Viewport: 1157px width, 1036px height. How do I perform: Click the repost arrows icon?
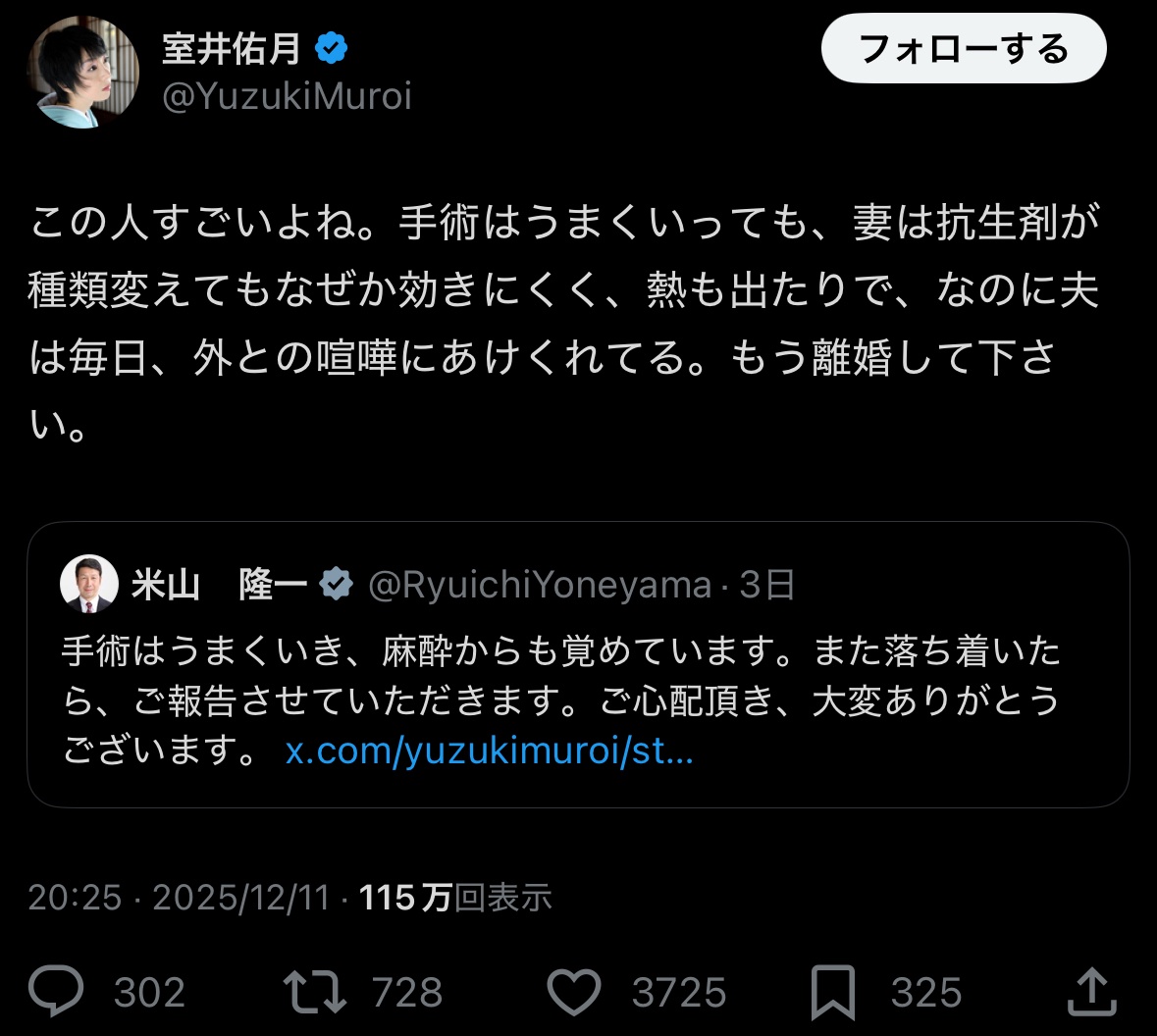pyautogui.click(x=314, y=992)
